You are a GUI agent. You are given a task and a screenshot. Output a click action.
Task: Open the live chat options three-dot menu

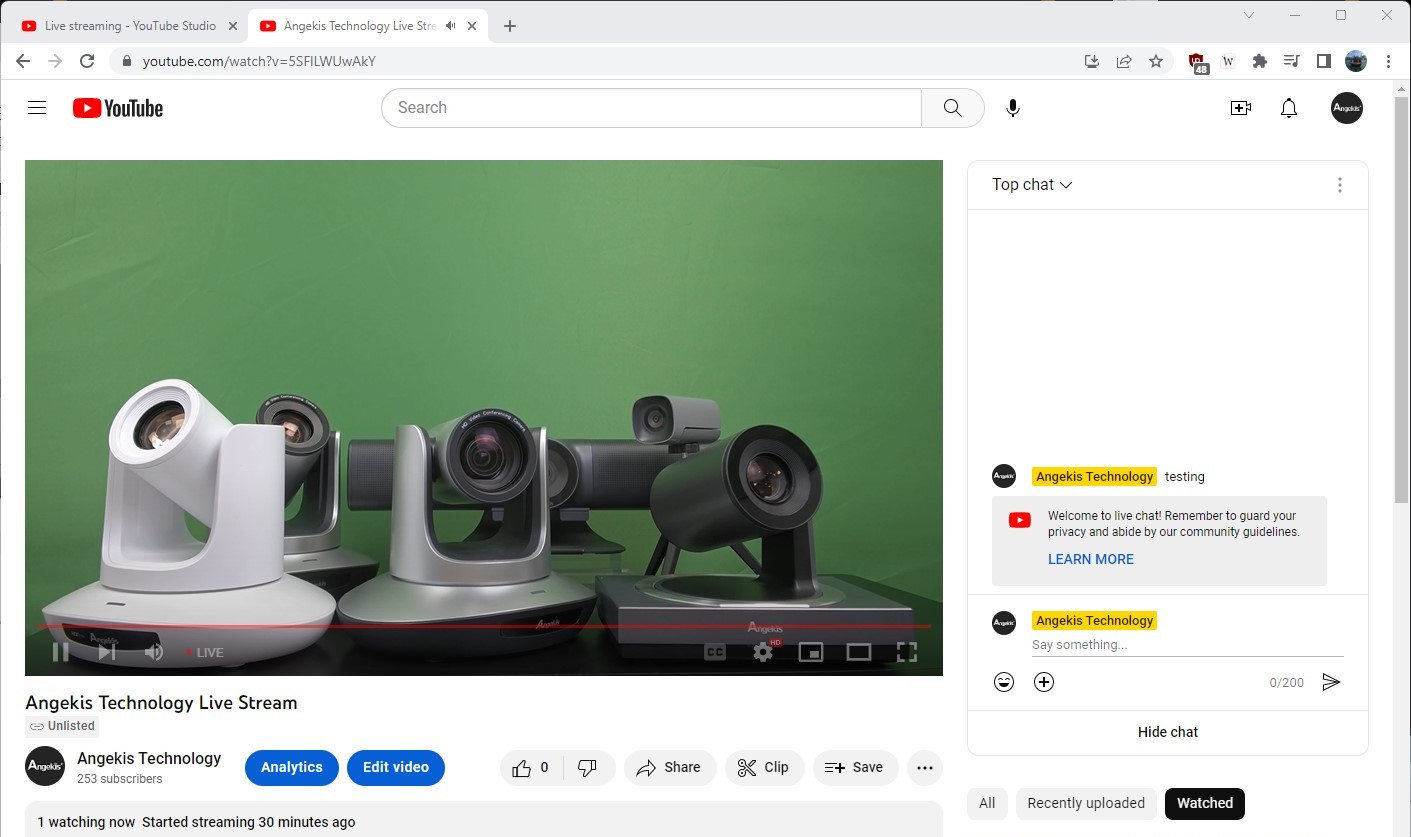click(1339, 184)
